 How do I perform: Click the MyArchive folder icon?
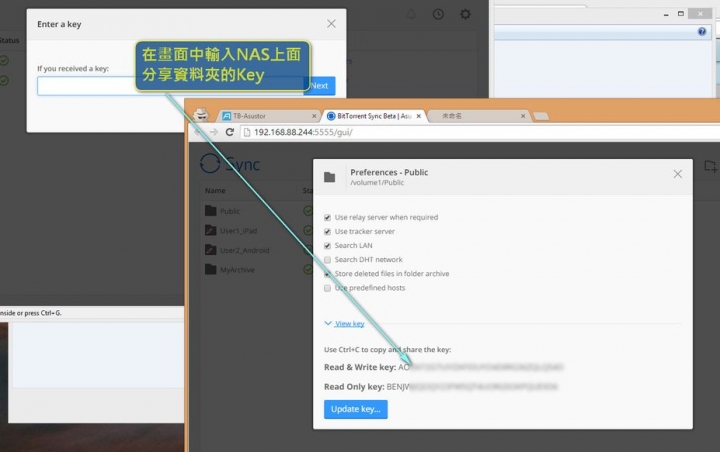pos(211,269)
